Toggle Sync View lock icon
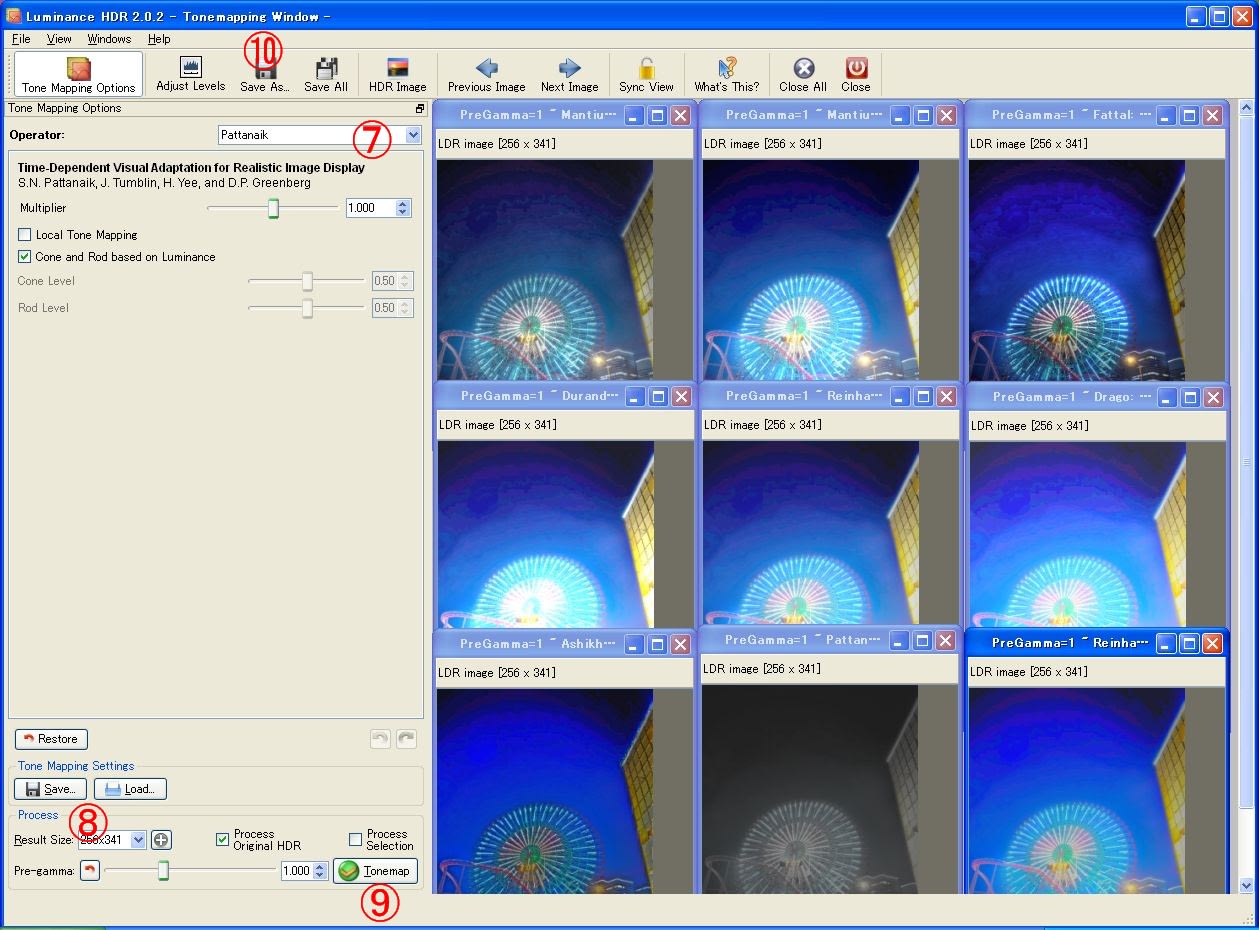 point(646,68)
